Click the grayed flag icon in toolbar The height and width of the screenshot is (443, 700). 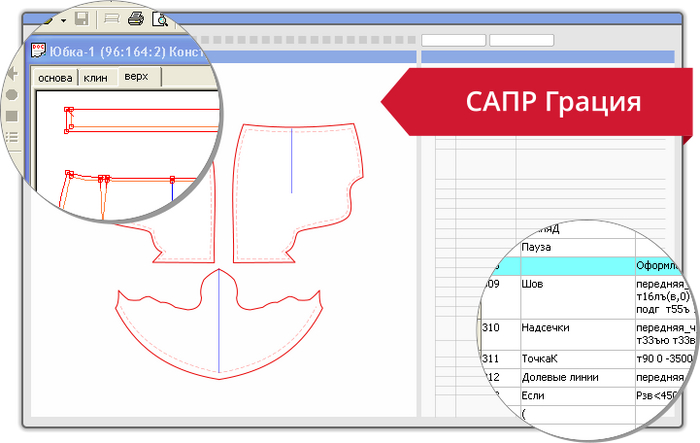113,19
